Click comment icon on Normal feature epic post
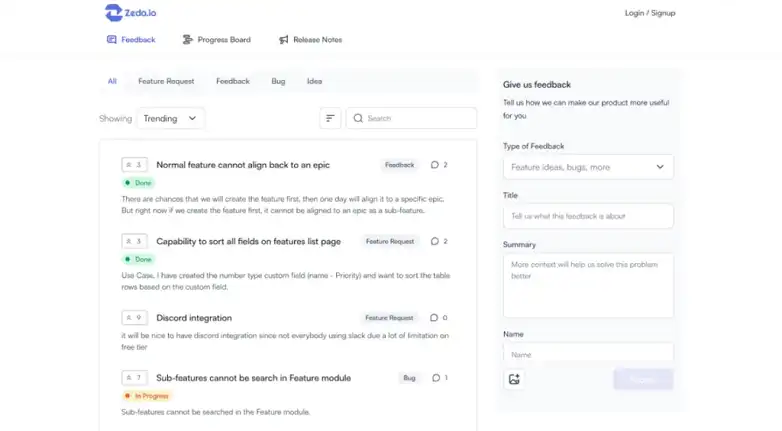 pyautogui.click(x=435, y=165)
